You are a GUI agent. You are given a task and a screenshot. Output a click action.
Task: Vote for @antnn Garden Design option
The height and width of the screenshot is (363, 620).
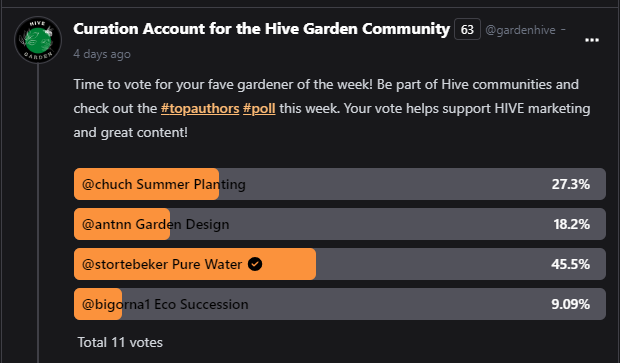[x=340, y=224]
